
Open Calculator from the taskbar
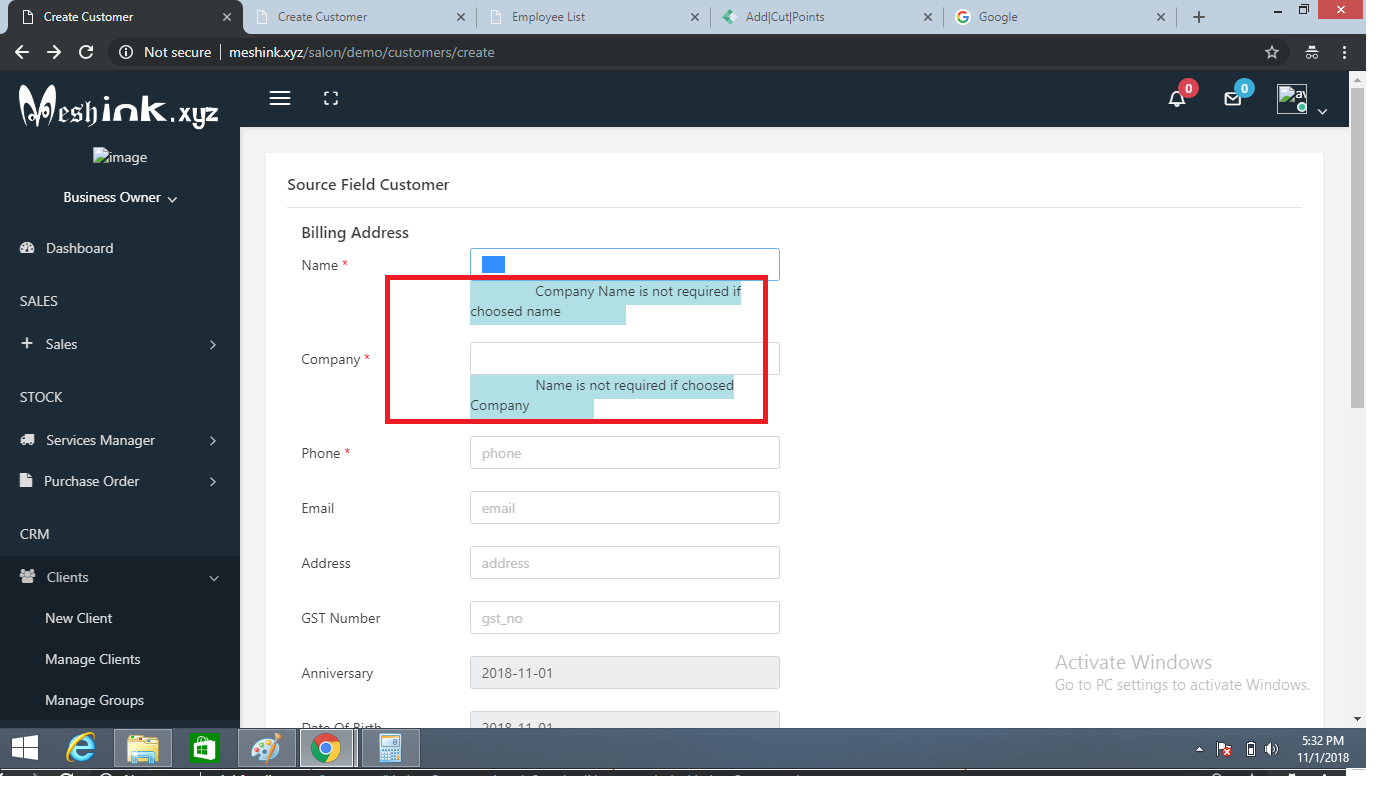390,748
